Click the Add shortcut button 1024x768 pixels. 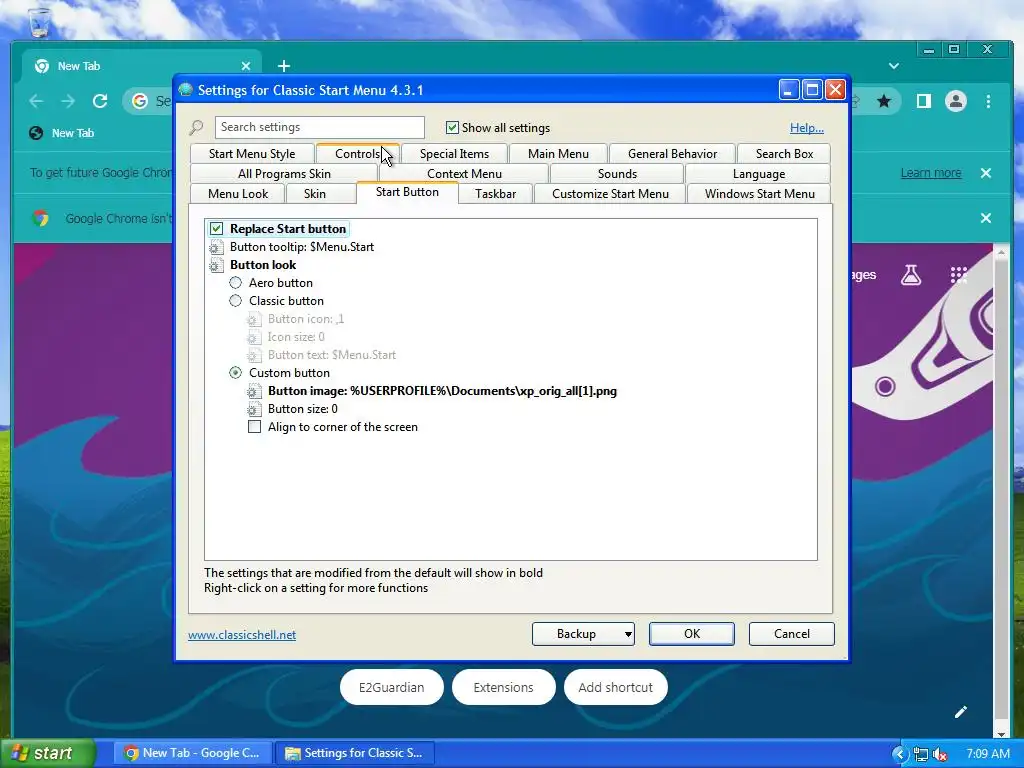point(615,687)
